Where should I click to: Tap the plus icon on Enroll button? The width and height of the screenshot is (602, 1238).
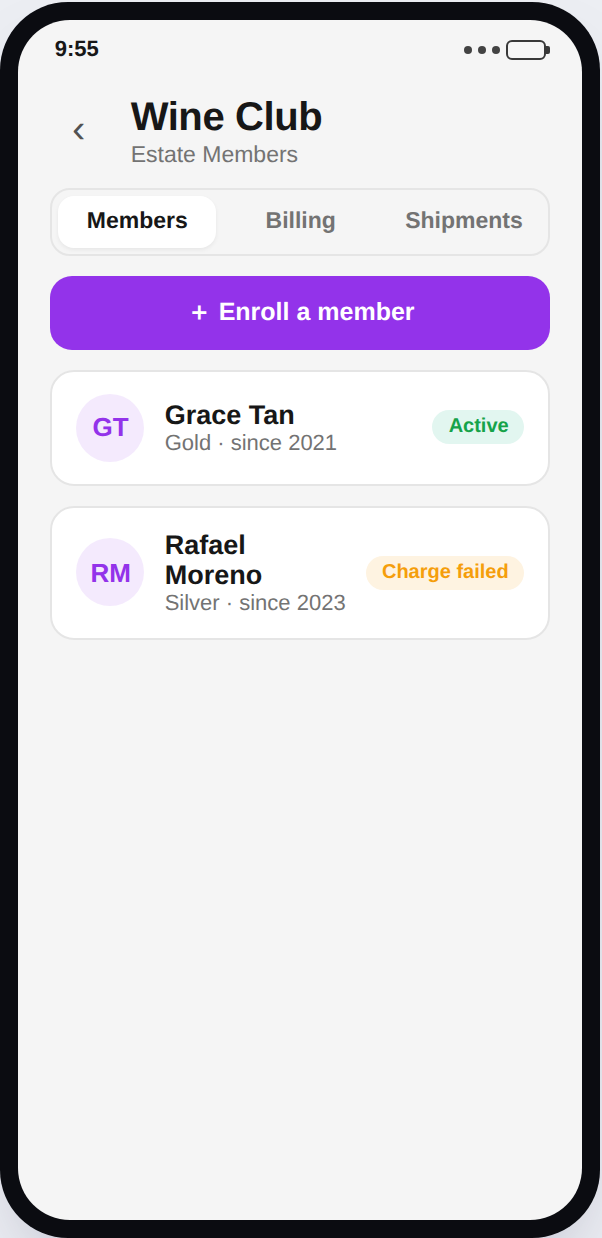(x=199, y=313)
